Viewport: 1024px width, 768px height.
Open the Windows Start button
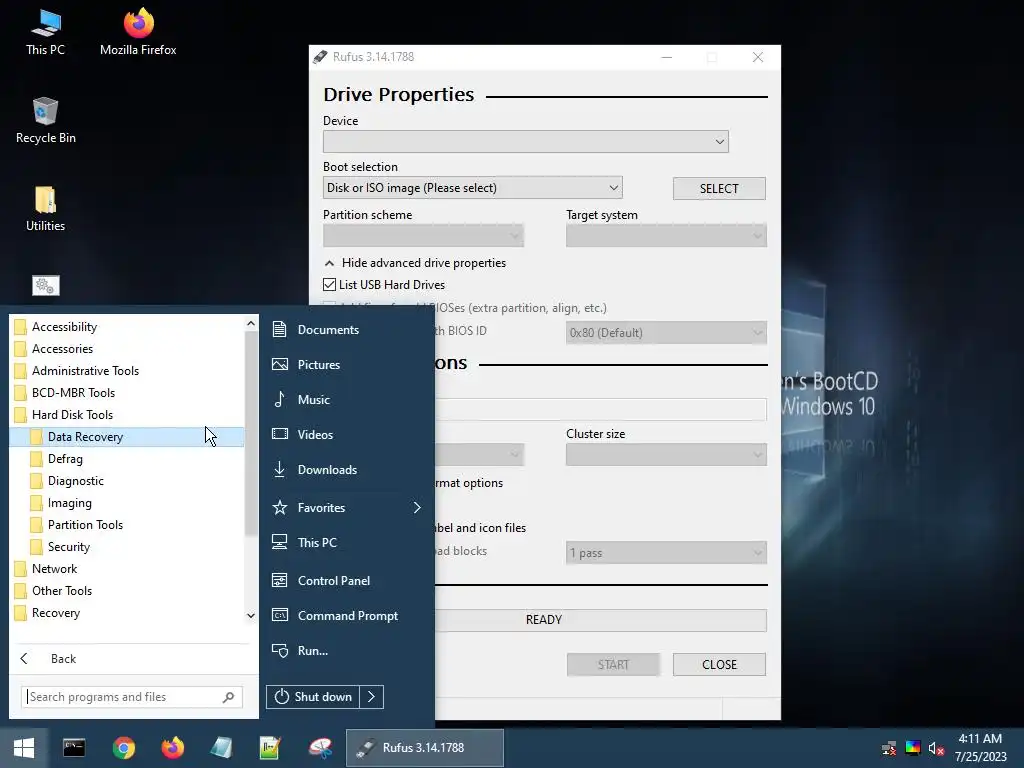pos(24,748)
